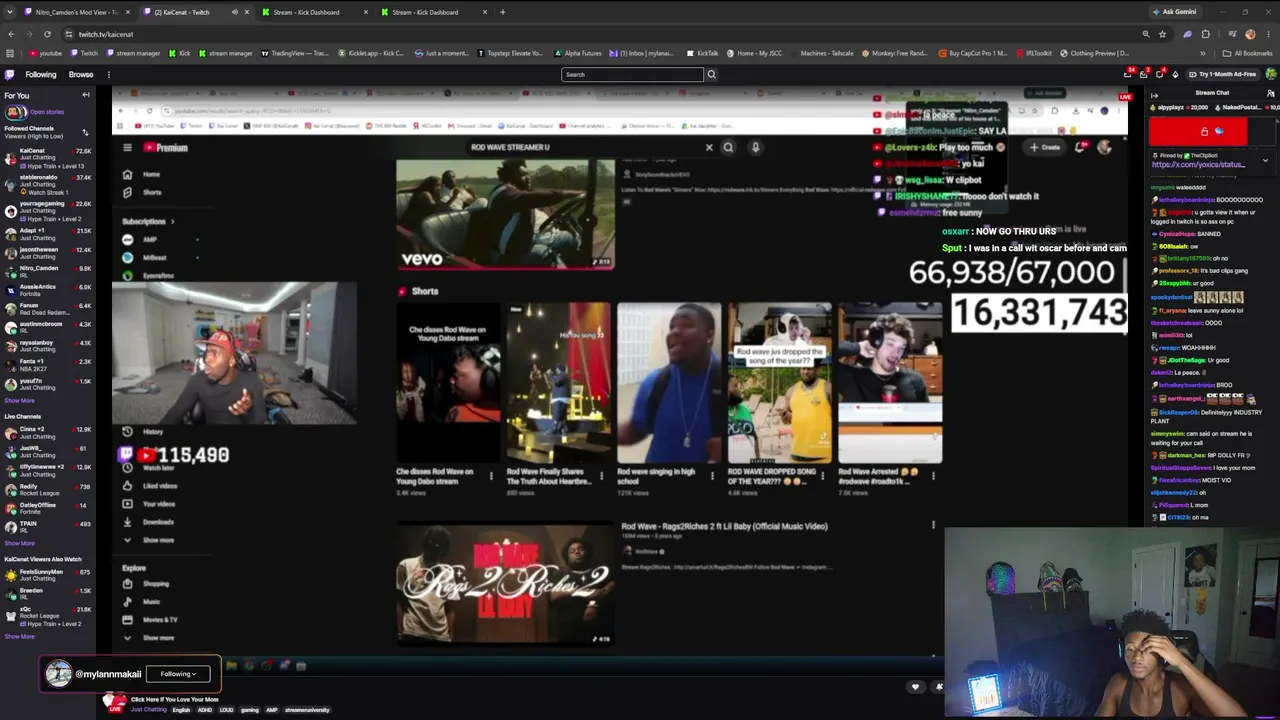Open the Chrome tab search dropdown
This screenshot has height=720, width=1280.
tap(10, 12)
